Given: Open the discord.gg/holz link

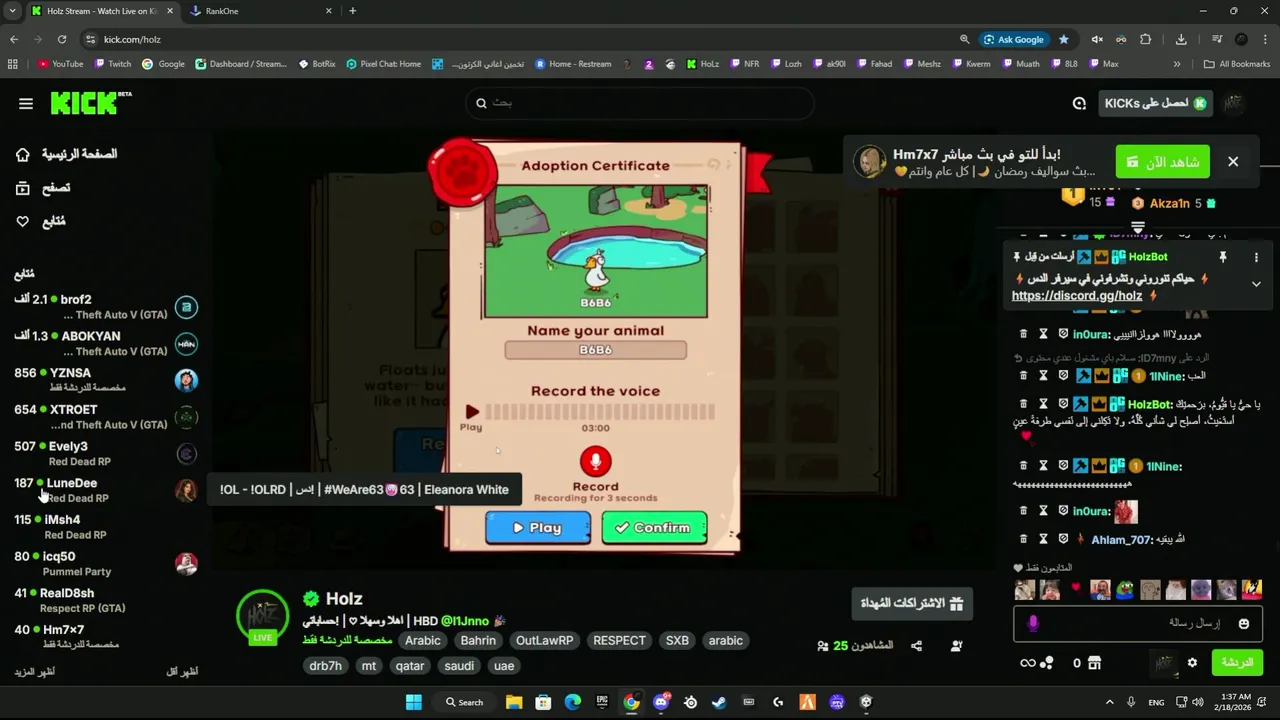Looking at the screenshot, I should tap(1076, 296).
